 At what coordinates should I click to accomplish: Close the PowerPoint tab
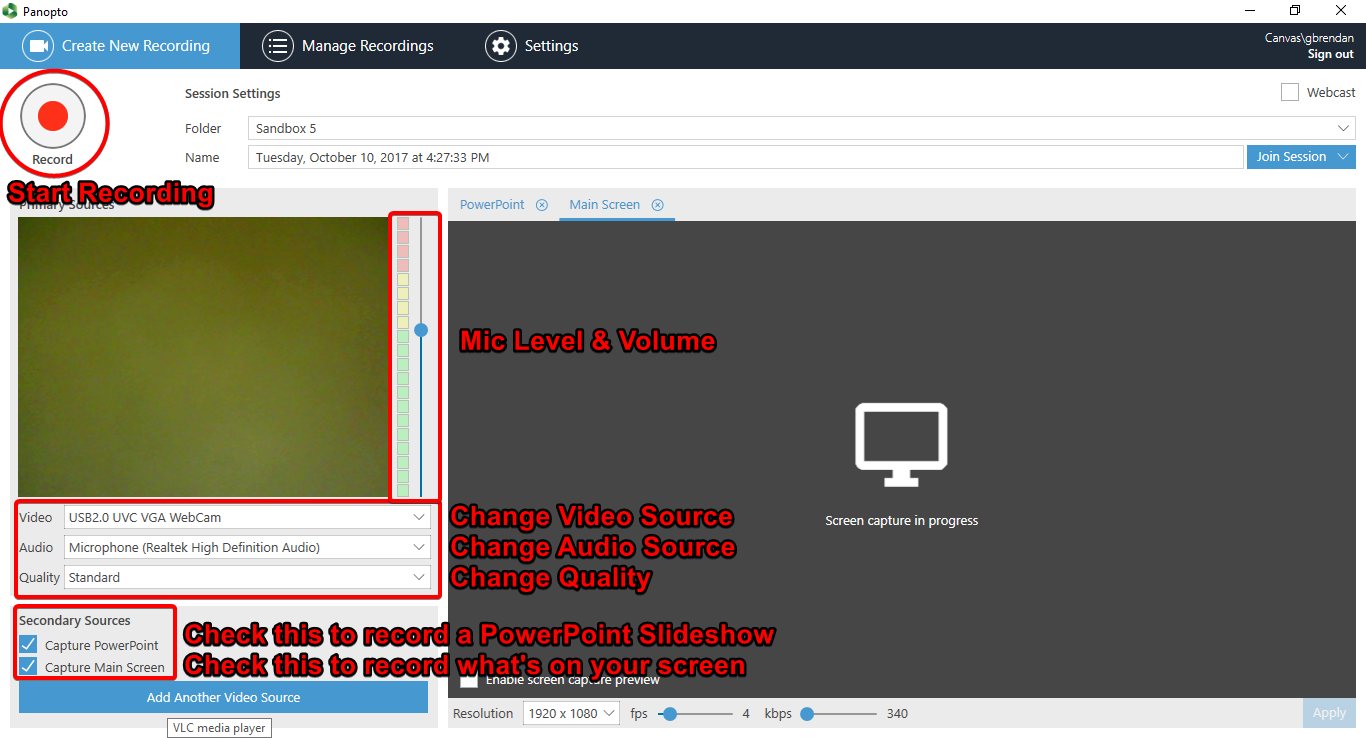pos(542,205)
